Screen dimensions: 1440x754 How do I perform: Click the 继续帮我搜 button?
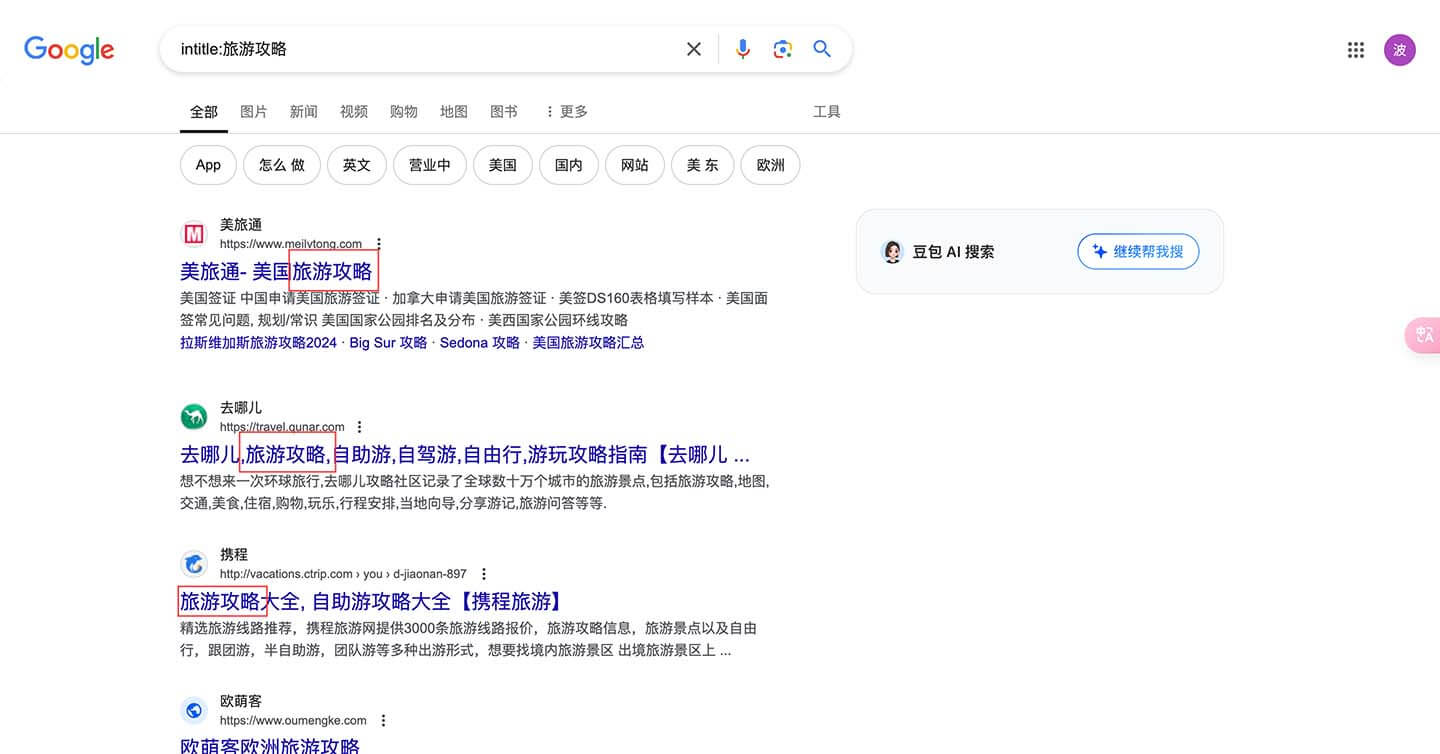pyautogui.click(x=1138, y=252)
